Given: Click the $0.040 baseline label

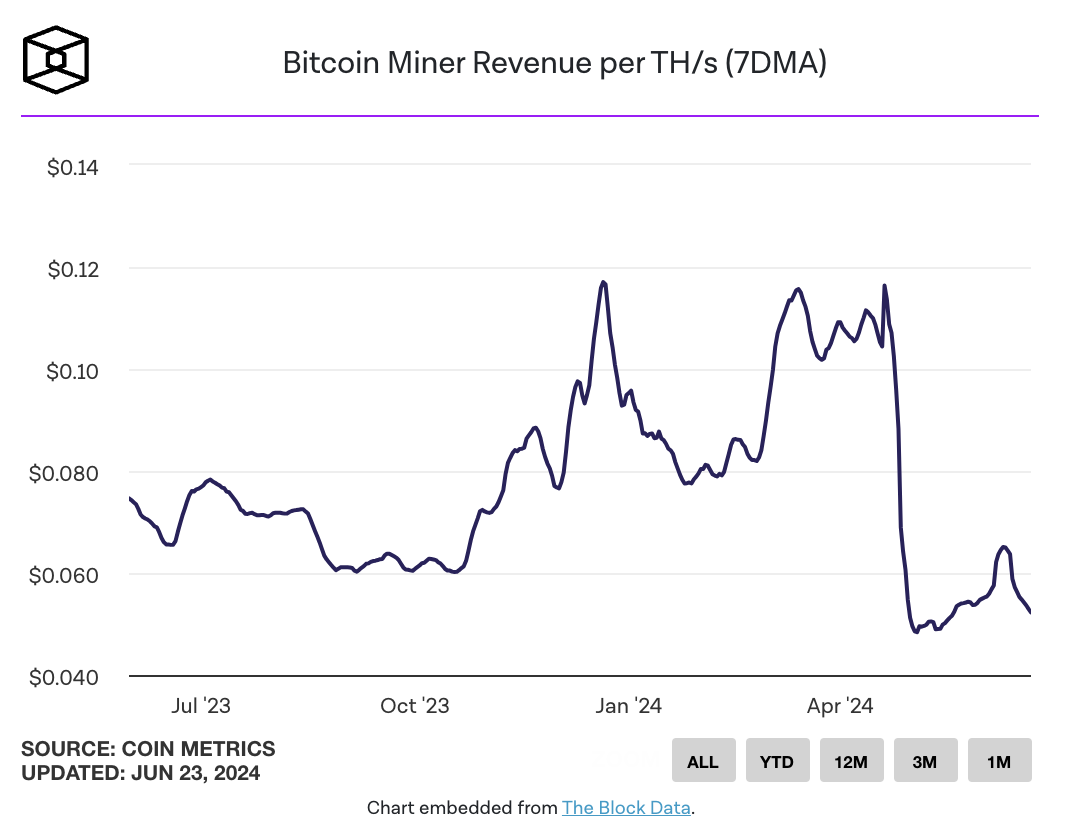Looking at the screenshot, I should coord(67,678).
